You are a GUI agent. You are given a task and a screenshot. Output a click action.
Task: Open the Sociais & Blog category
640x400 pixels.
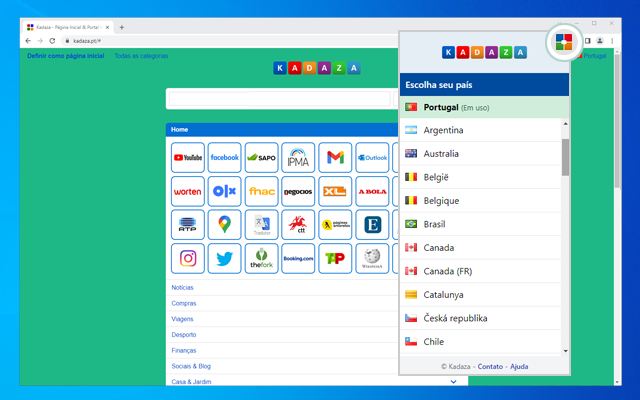click(x=191, y=366)
